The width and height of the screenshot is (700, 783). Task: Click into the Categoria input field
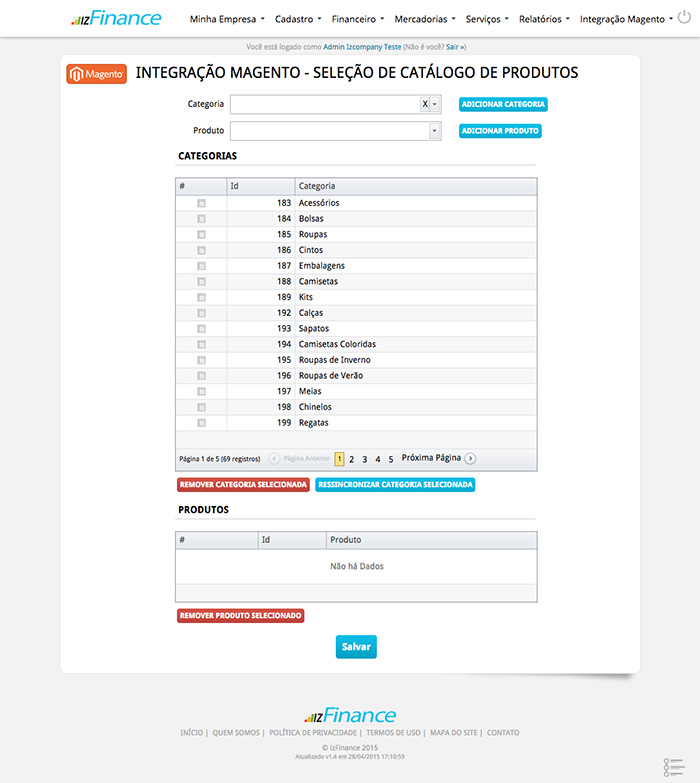(x=325, y=104)
